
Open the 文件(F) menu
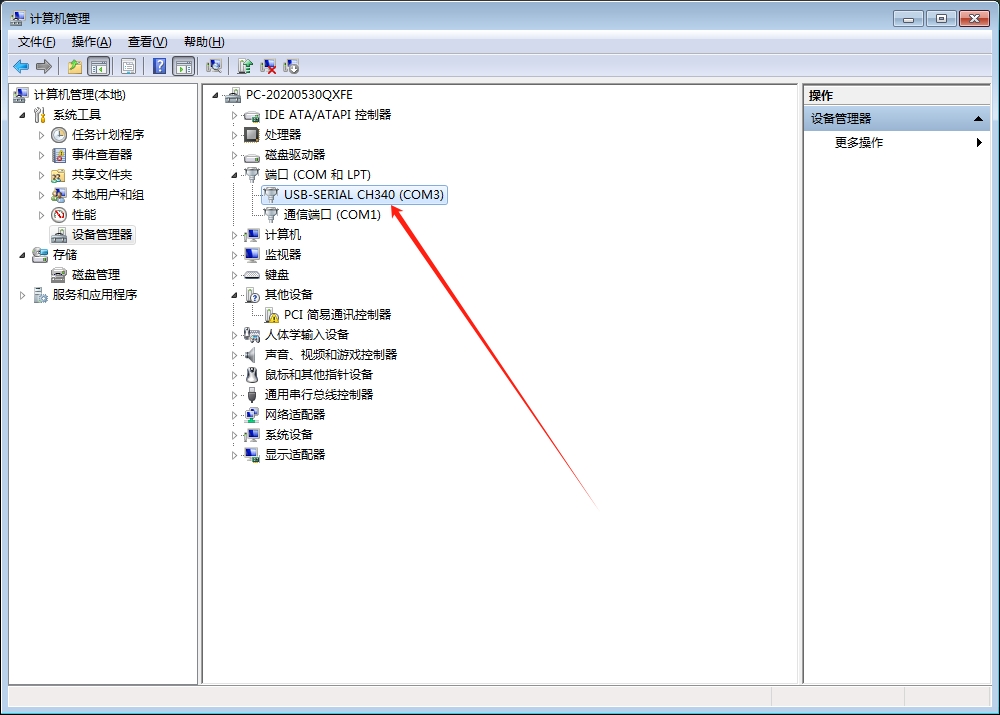pyautogui.click(x=37, y=42)
